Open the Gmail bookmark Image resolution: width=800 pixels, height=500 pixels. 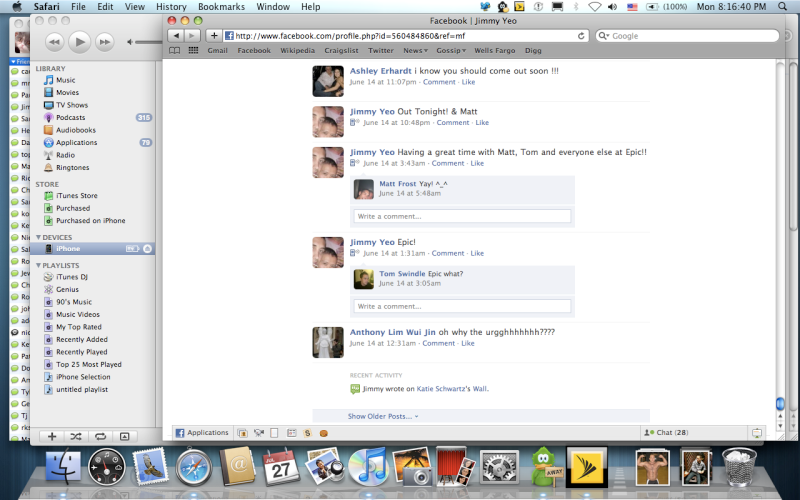pos(217,51)
